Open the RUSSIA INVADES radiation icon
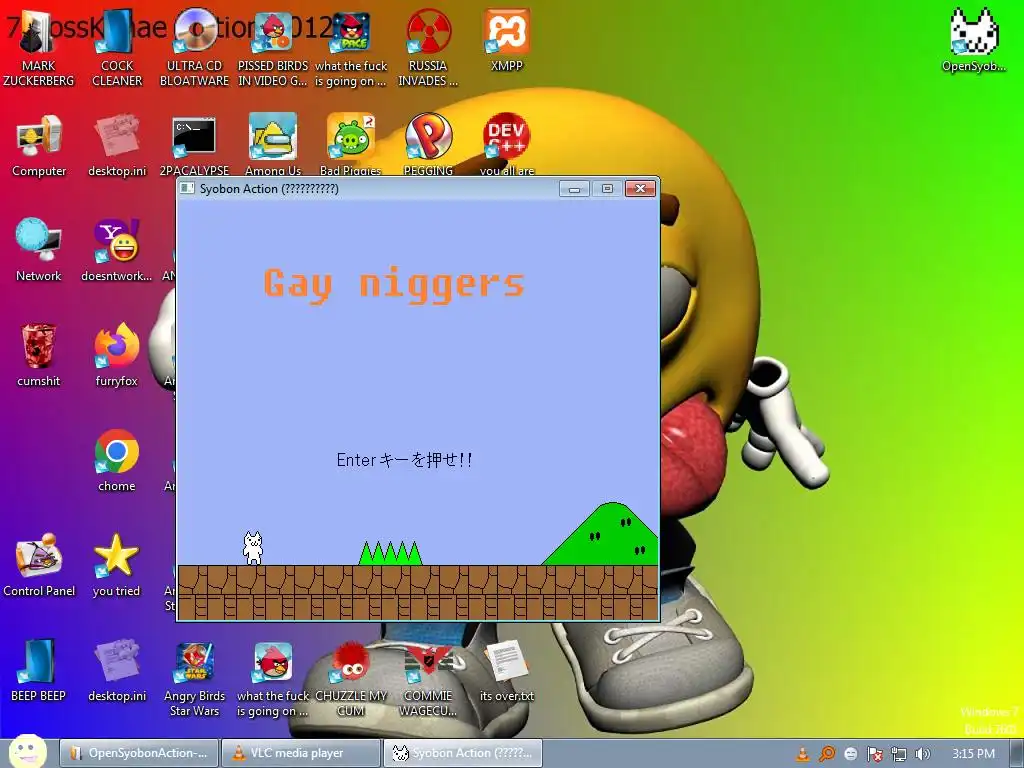 pyautogui.click(x=428, y=46)
